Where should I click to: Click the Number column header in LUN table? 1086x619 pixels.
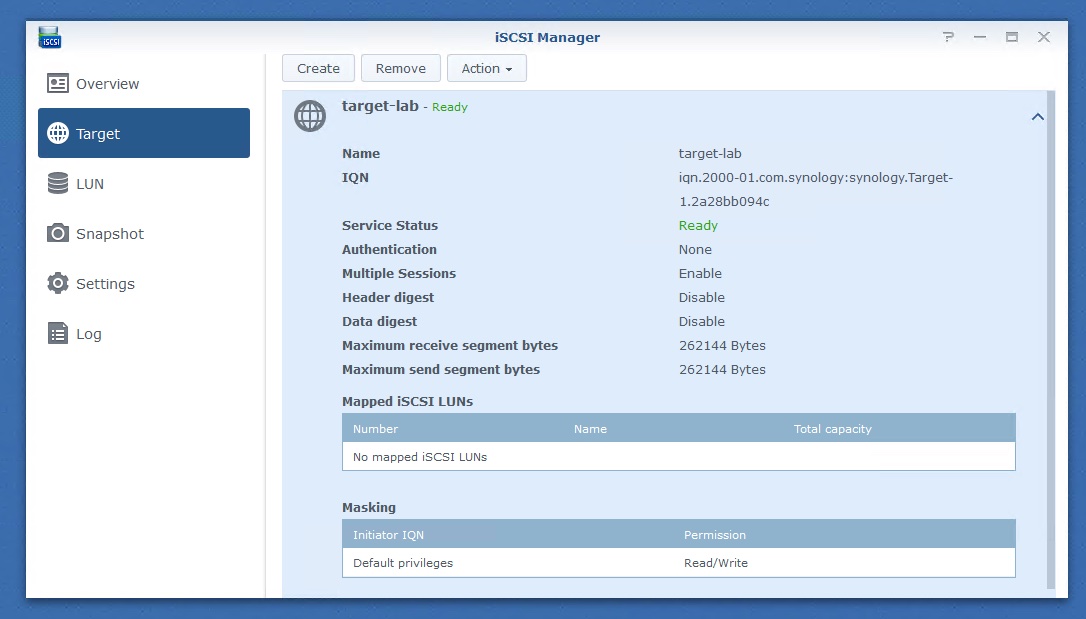coord(376,429)
